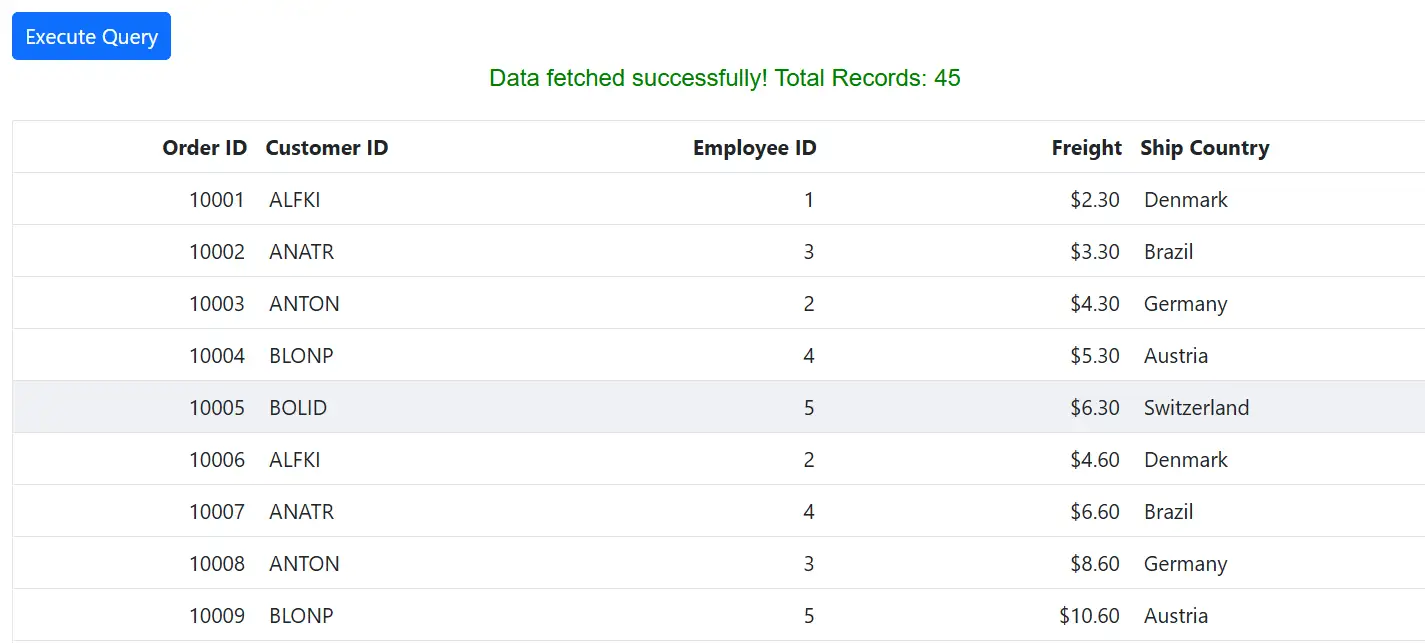The image size is (1425, 643).
Task: Select Order ID cell 10006
Action: coord(217,460)
